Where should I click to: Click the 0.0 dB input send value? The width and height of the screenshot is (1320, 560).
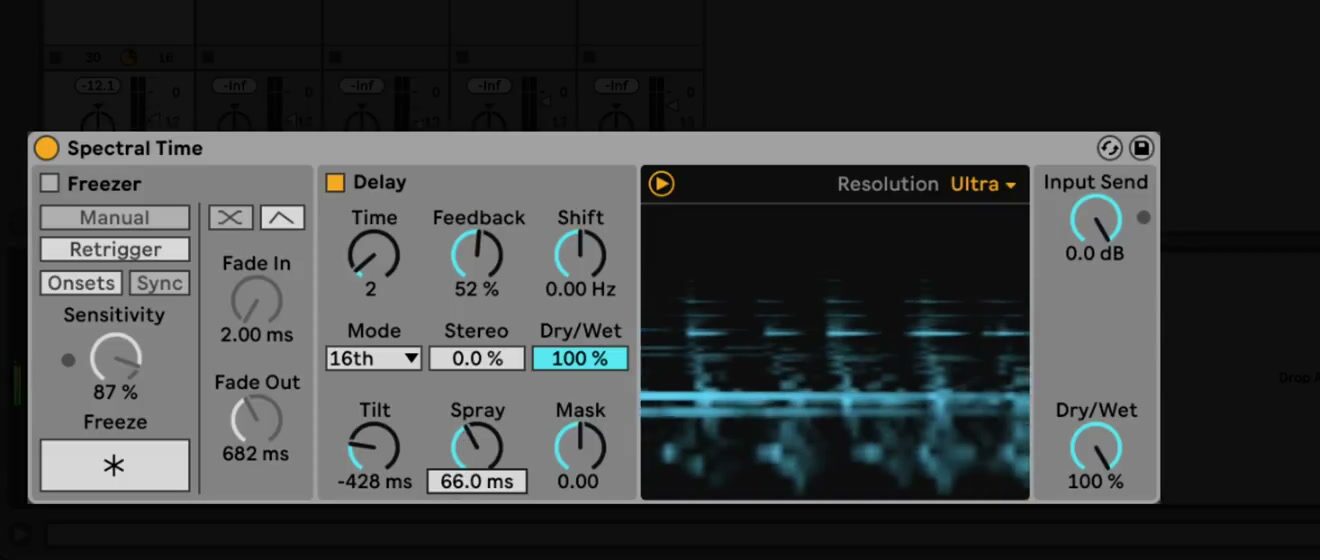pos(1095,254)
